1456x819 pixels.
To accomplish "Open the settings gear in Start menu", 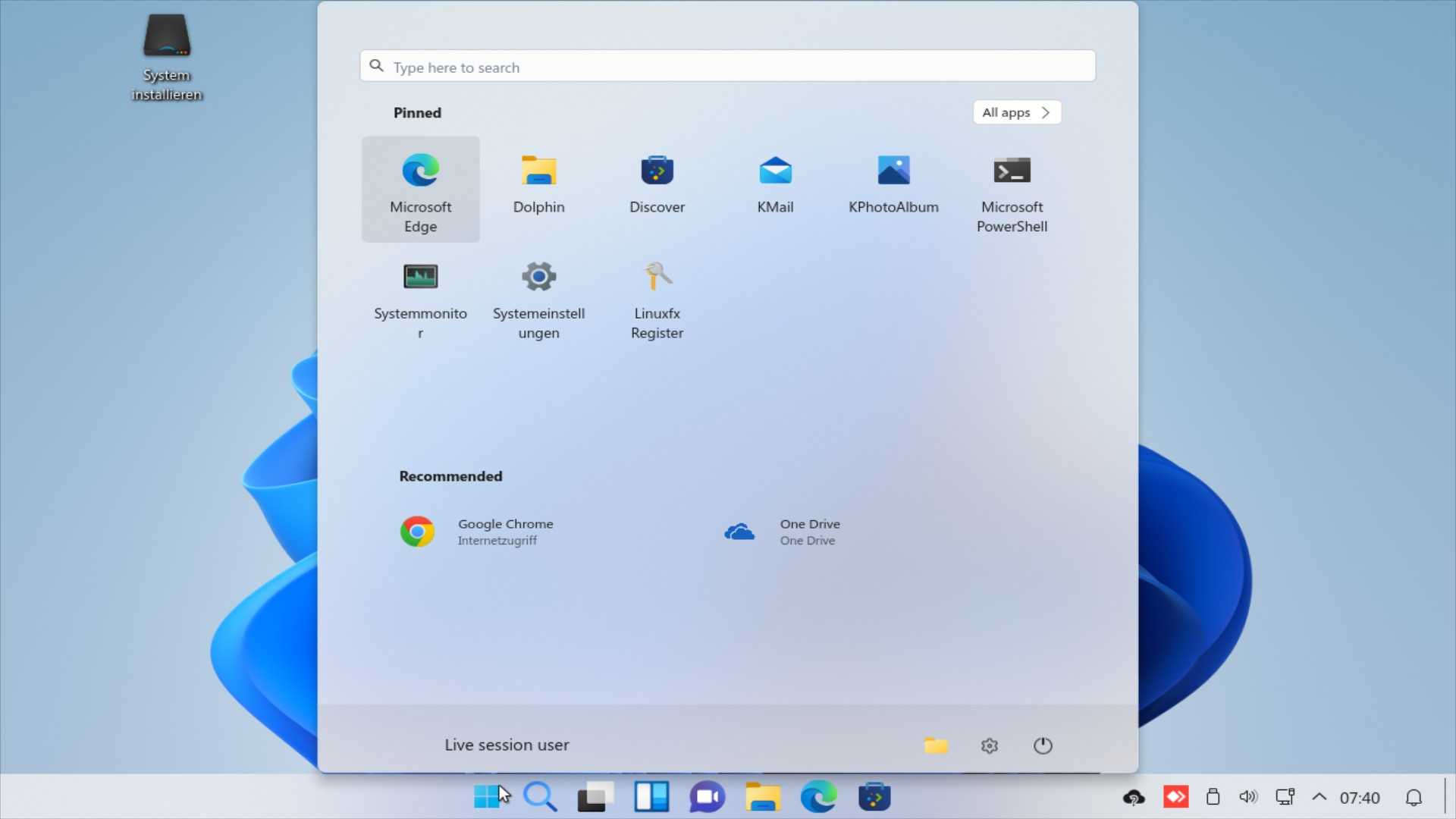I will [x=990, y=745].
